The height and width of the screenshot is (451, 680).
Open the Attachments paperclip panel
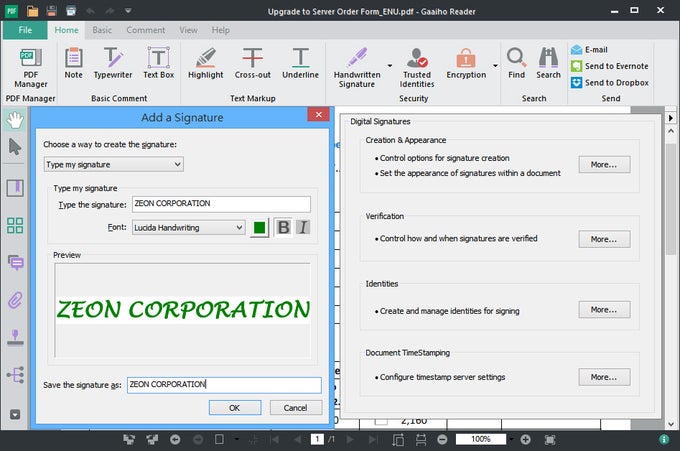pos(15,300)
